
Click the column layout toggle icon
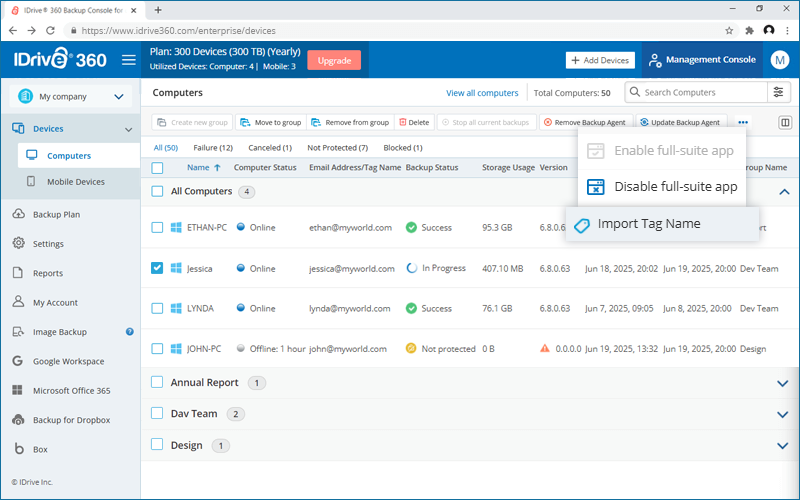[785, 122]
